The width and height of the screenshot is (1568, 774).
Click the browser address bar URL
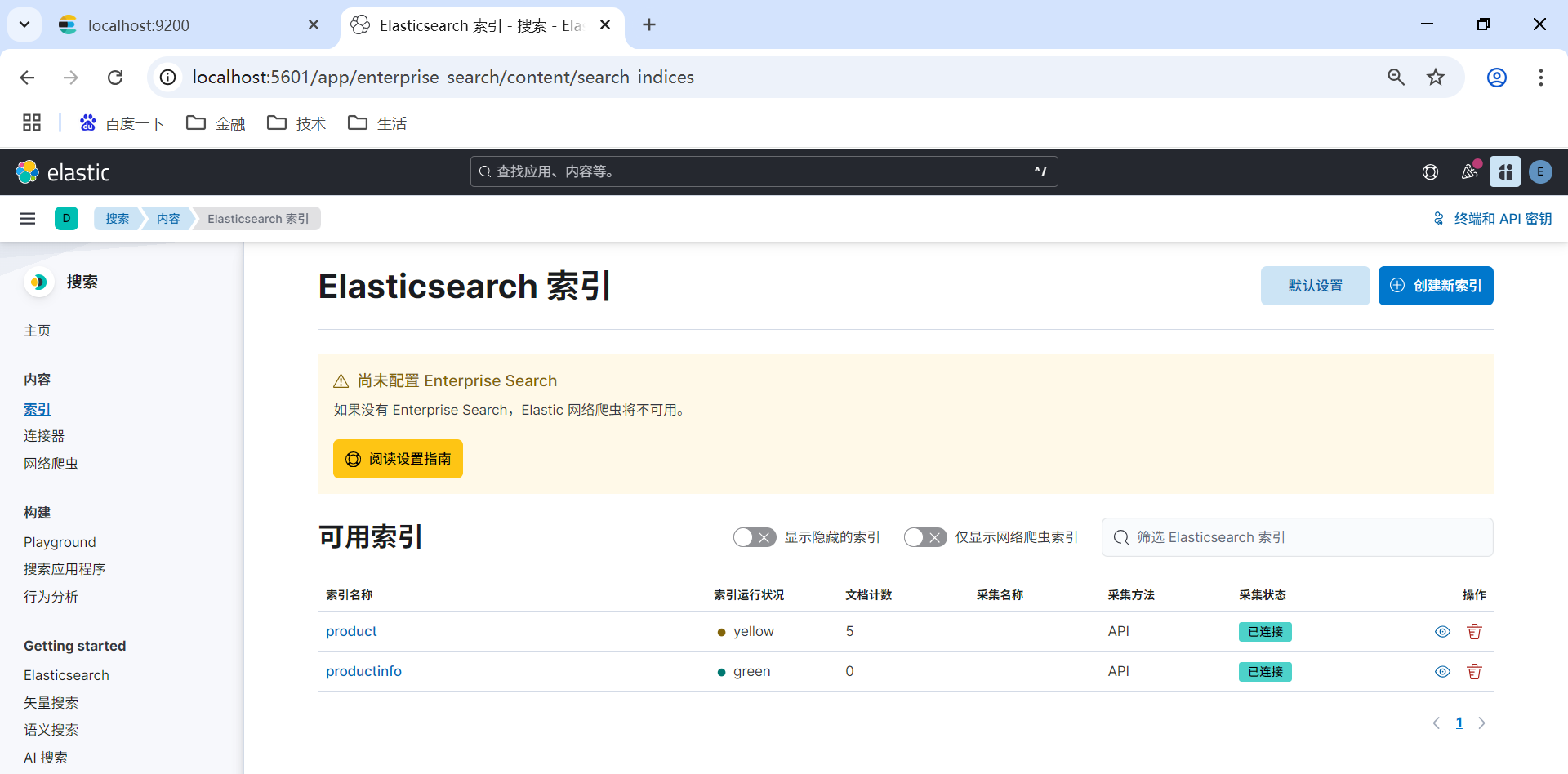click(x=443, y=78)
